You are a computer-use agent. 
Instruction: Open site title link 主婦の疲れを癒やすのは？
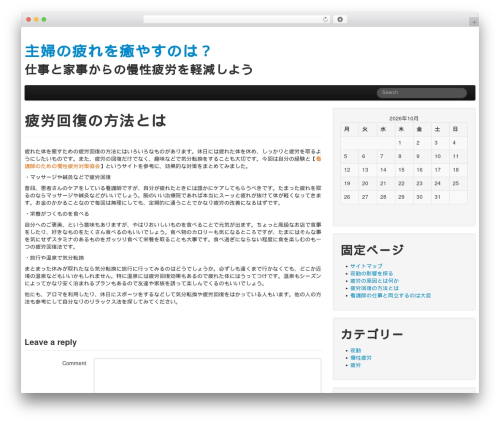coord(118,51)
